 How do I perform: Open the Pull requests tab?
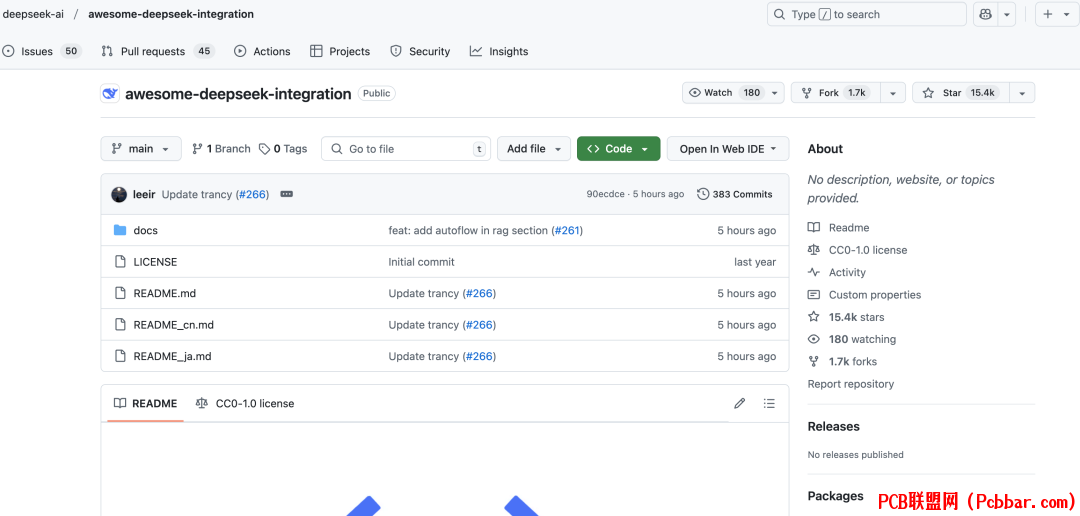point(158,51)
